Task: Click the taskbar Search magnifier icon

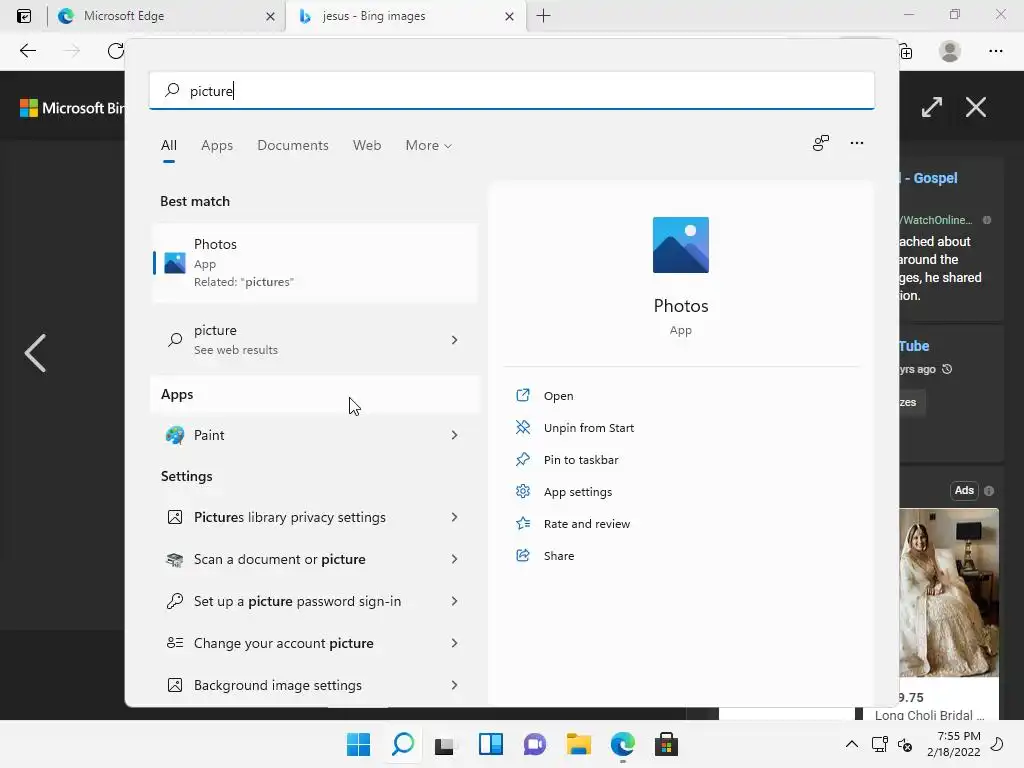Action: [x=403, y=744]
